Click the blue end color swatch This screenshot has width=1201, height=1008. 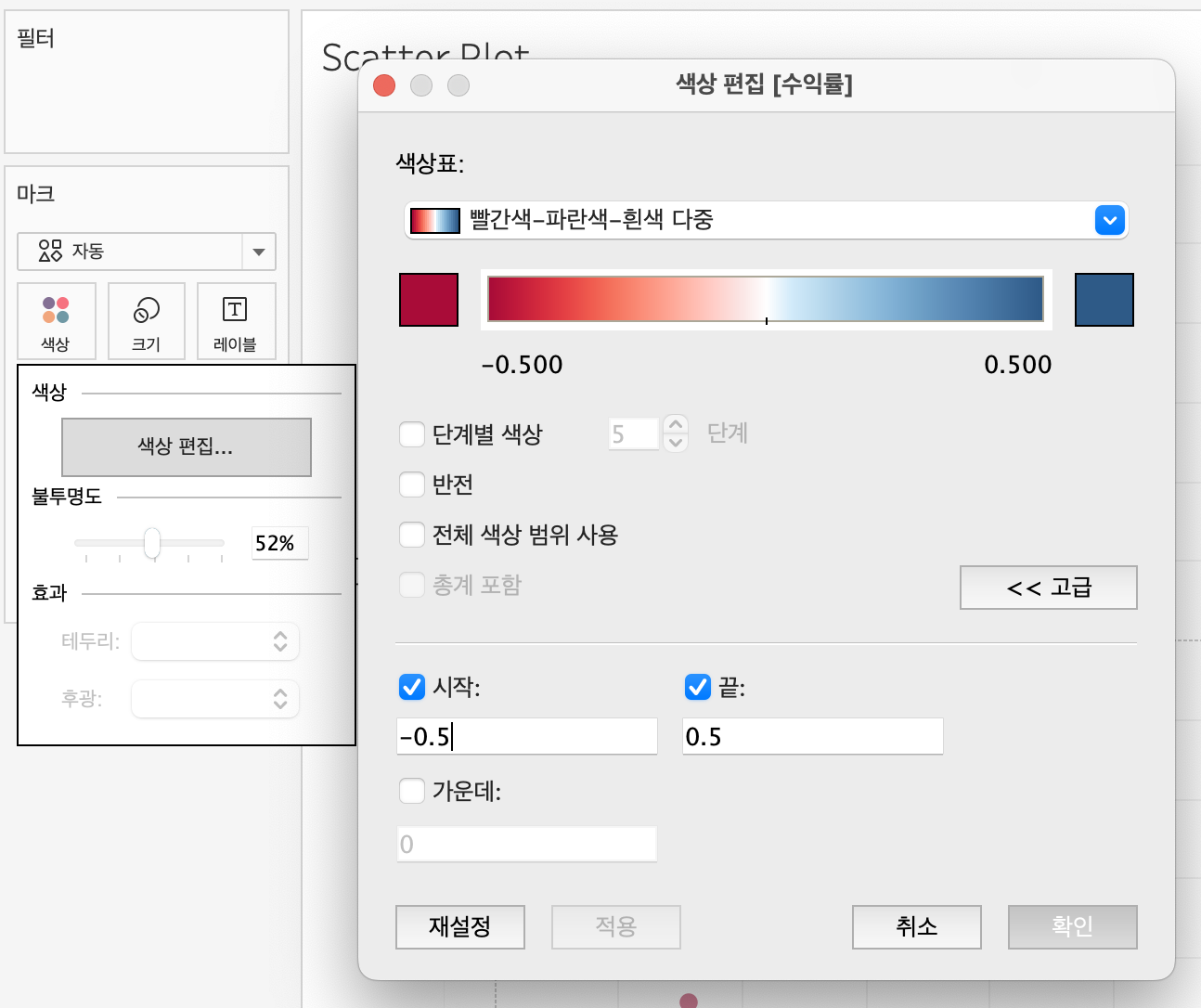(x=1104, y=300)
